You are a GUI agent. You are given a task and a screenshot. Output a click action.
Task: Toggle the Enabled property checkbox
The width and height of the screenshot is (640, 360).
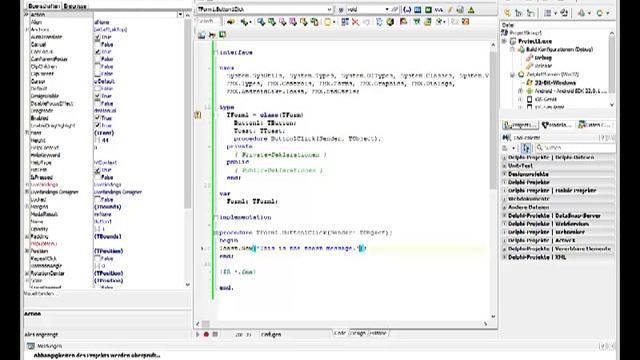(x=97, y=118)
